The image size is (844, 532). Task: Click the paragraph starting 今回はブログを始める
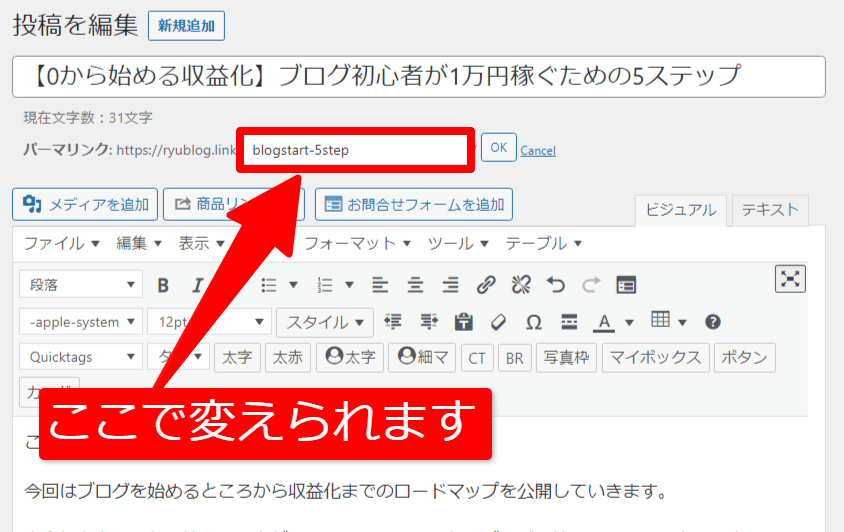(x=346, y=491)
